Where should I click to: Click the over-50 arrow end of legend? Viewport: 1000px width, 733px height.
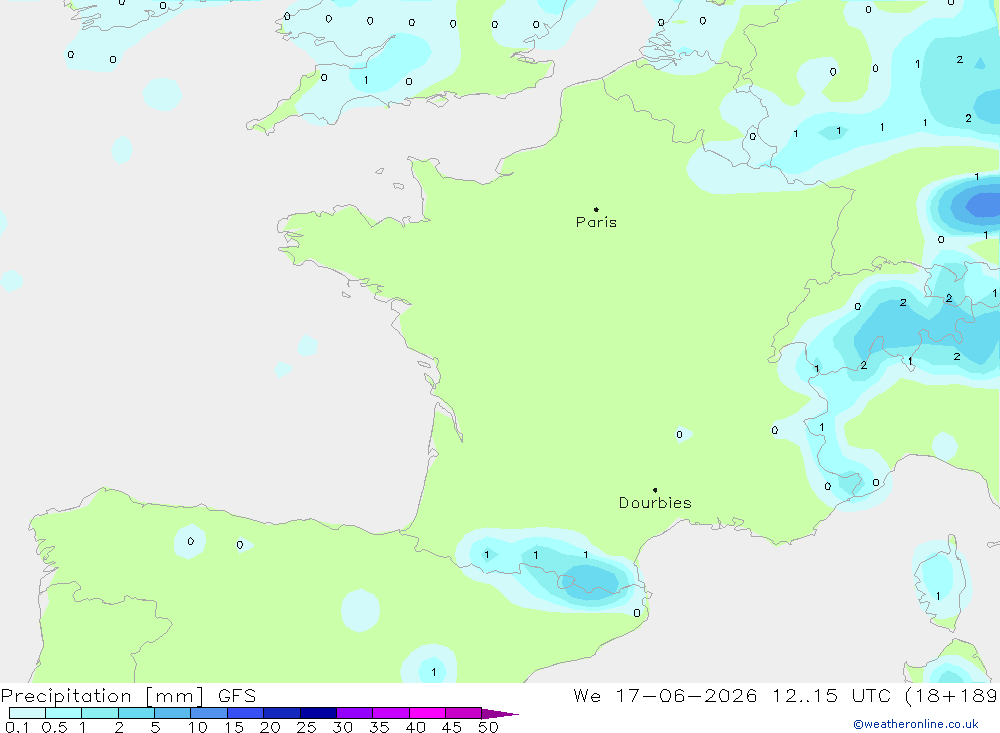[x=499, y=713]
